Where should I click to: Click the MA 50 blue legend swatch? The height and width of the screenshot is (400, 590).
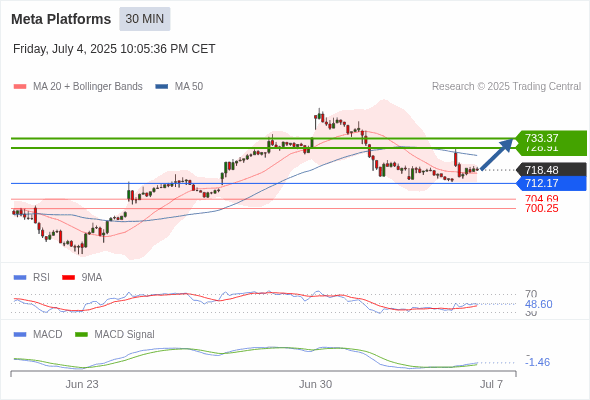162,87
